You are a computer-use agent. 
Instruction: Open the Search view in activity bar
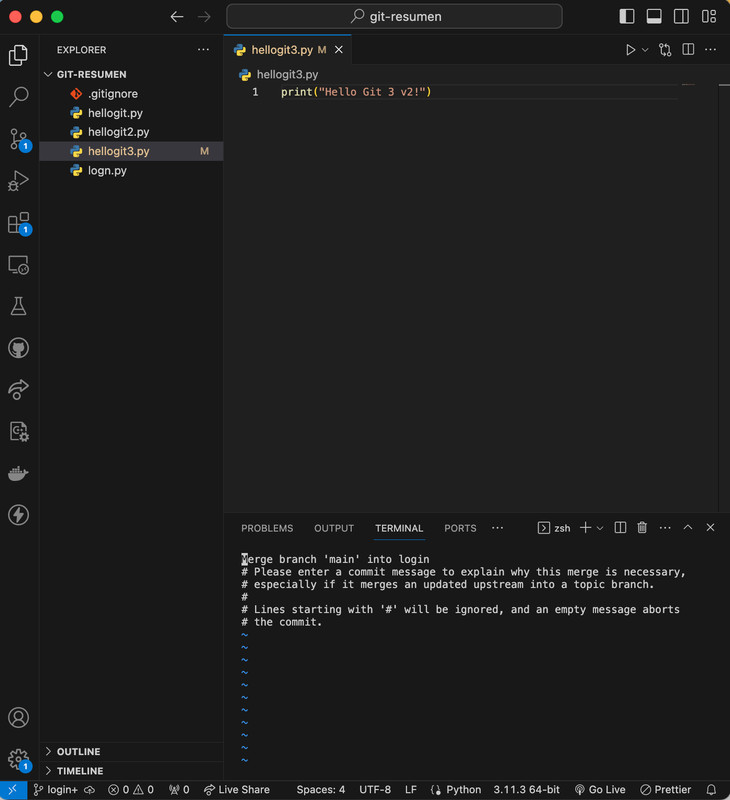tap(18, 96)
